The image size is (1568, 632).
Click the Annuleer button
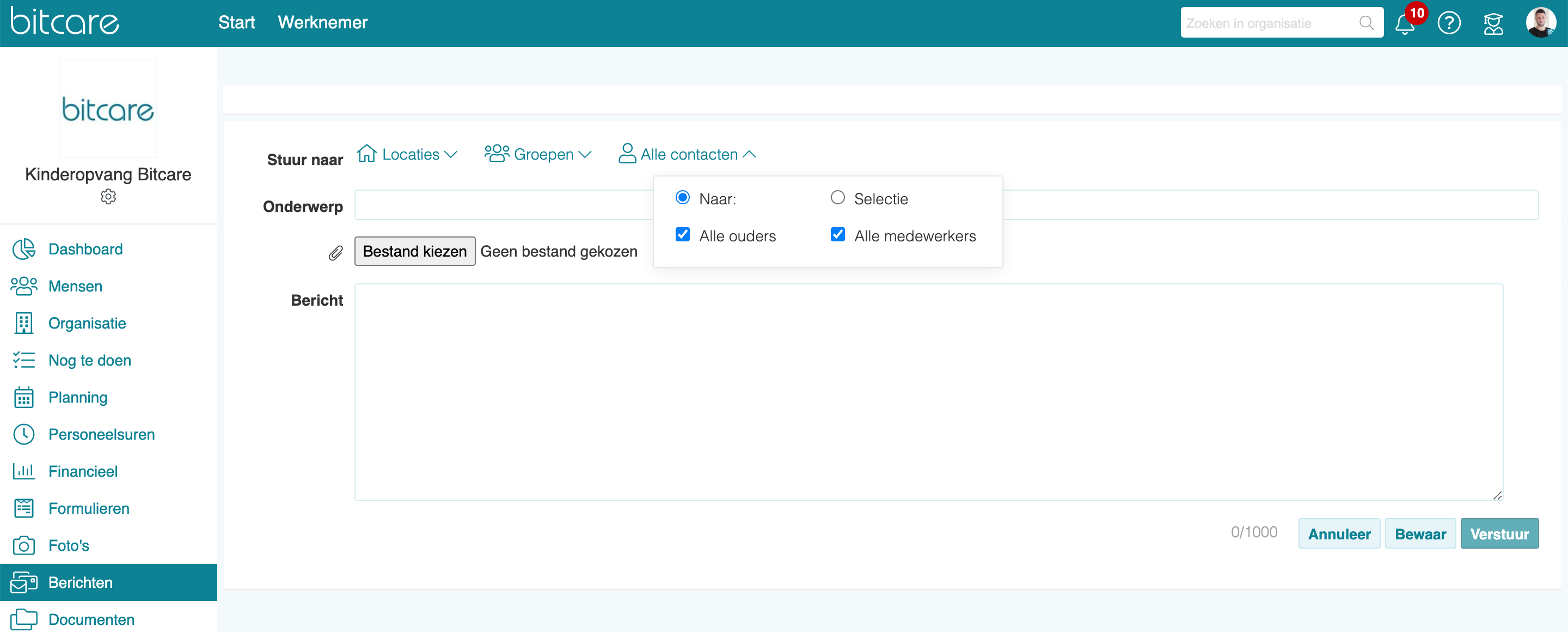pyautogui.click(x=1339, y=533)
